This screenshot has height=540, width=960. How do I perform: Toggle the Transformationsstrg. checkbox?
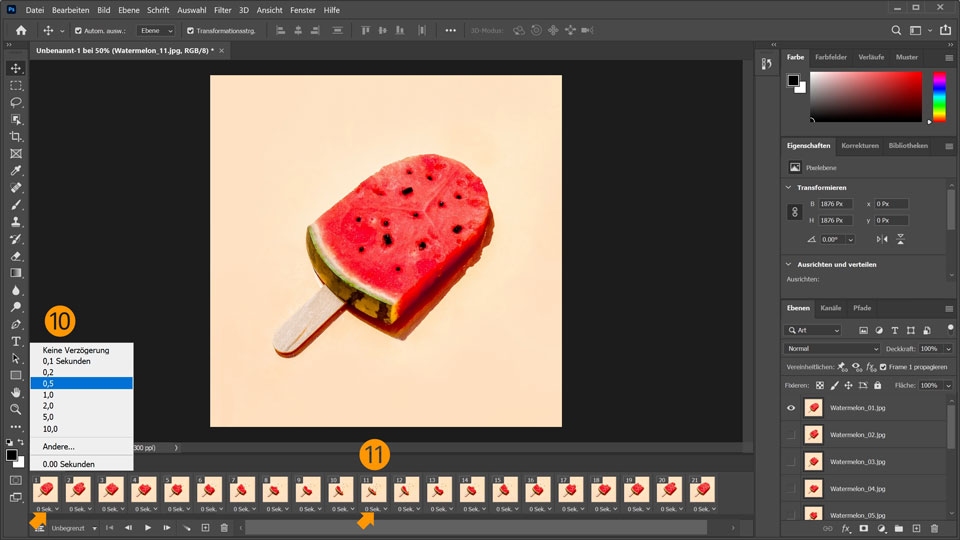pos(190,31)
